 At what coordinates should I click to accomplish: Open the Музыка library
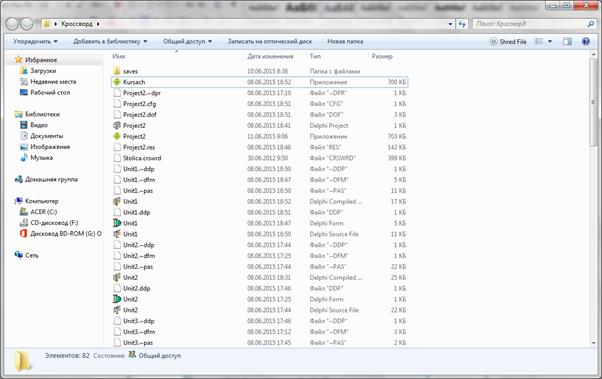(x=36, y=157)
